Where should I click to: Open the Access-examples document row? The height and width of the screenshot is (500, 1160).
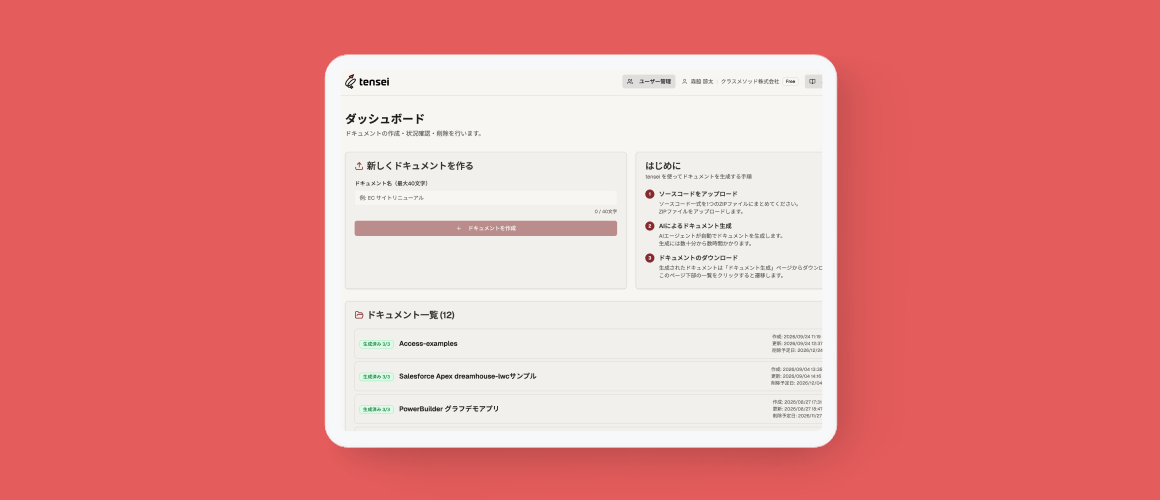588,344
